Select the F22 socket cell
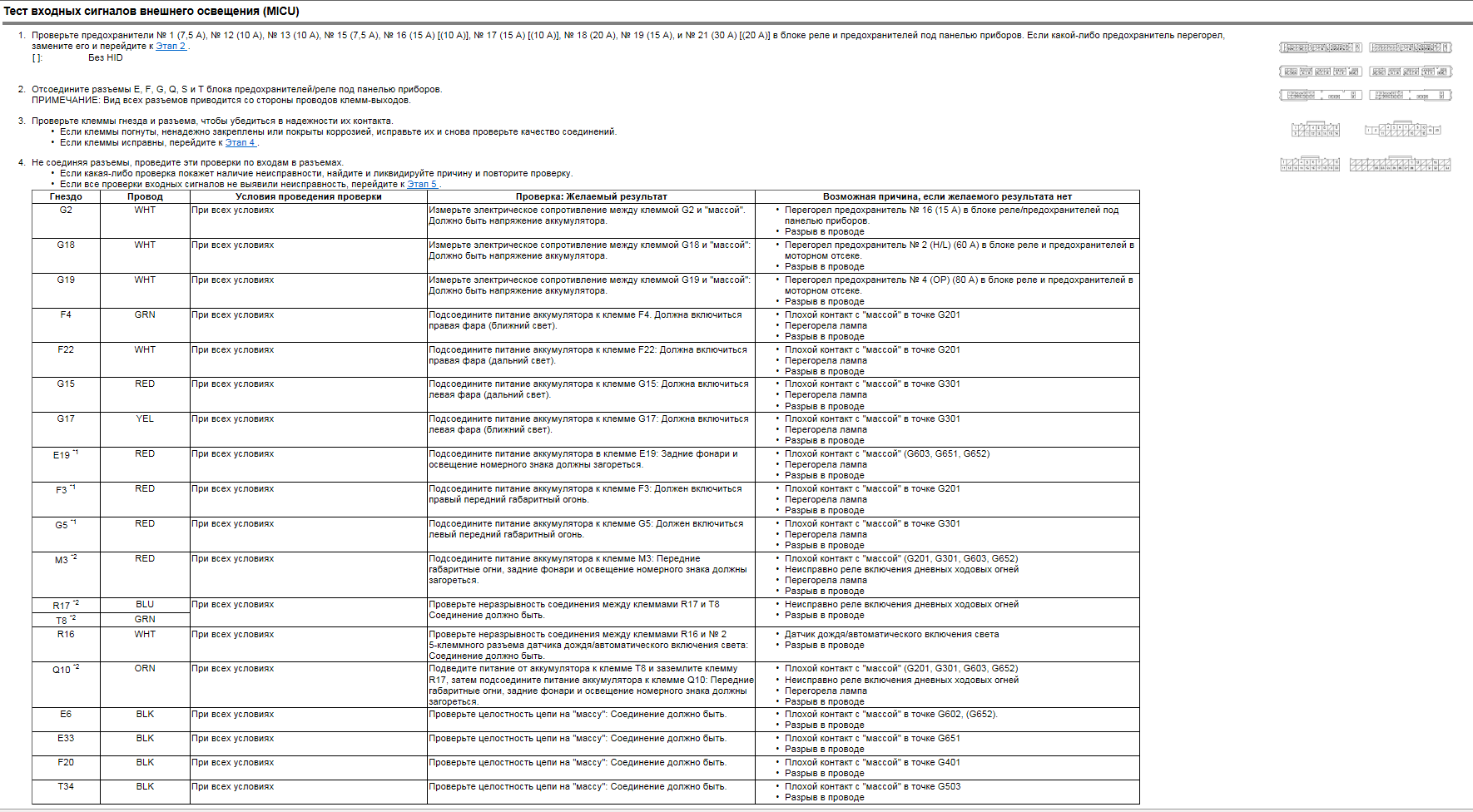1473x812 pixels. click(x=66, y=360)
